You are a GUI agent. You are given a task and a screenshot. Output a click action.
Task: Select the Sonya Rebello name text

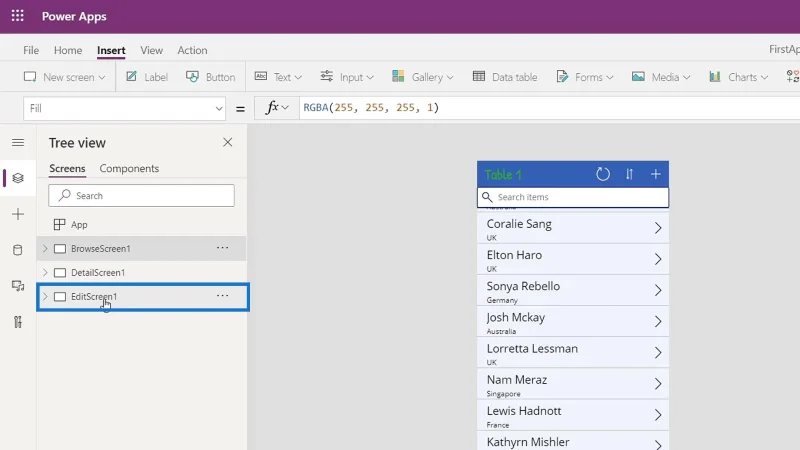coord(523,286)
